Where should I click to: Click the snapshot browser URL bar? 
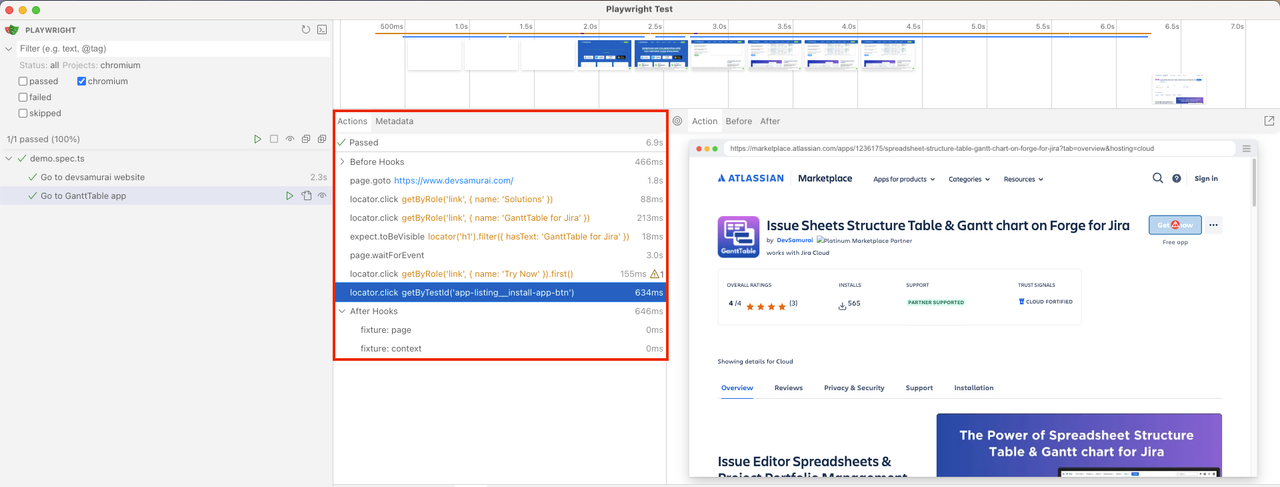[980, 148]
